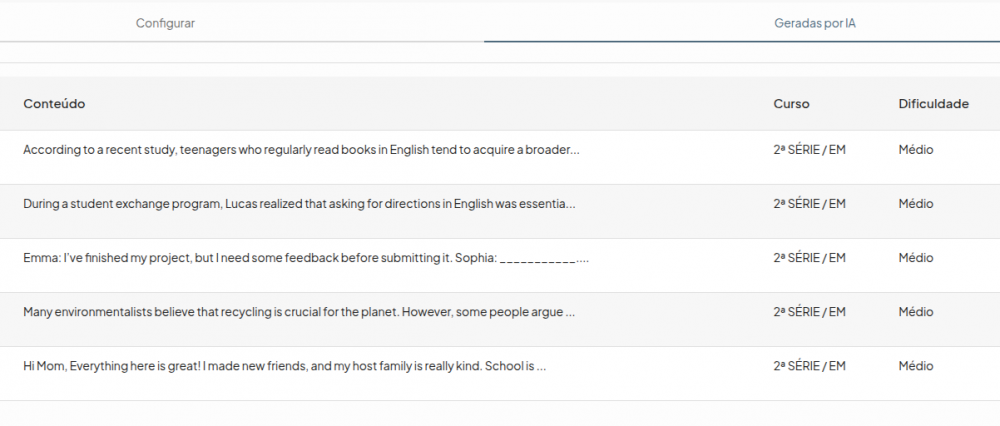Click Médio difficulty in Hi Mom row
1000x426 pixels.
tap(915, 366)
